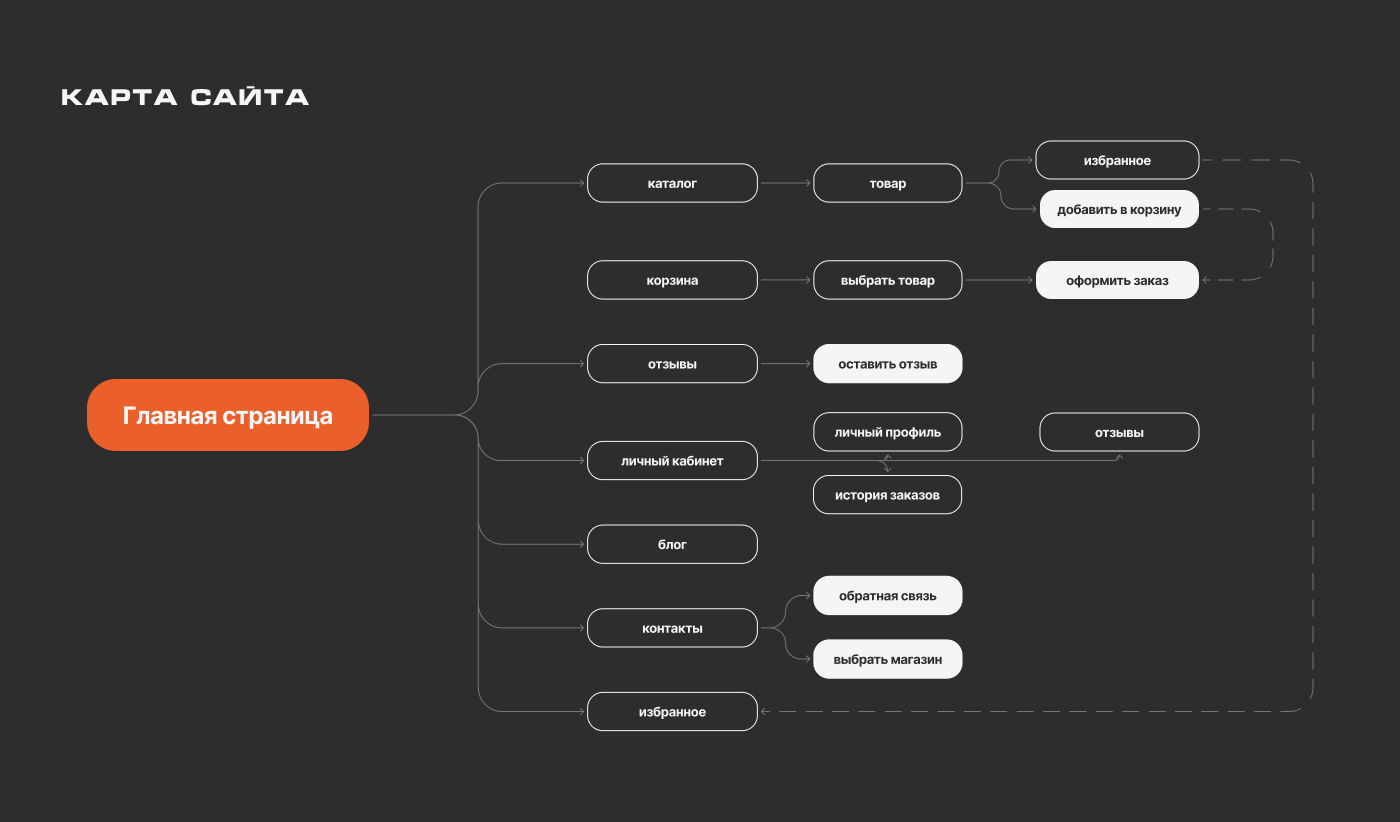Click the блог node

672,544
